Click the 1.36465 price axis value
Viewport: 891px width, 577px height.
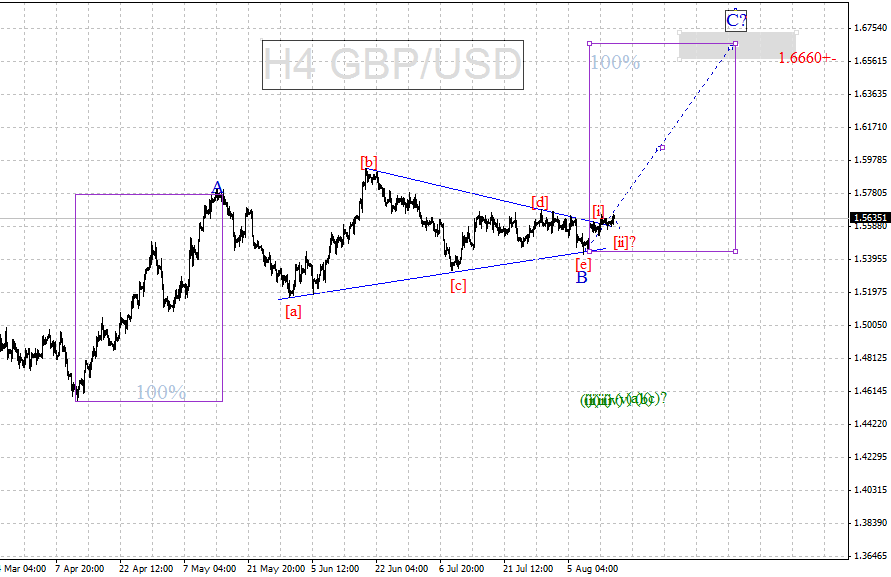871,555
